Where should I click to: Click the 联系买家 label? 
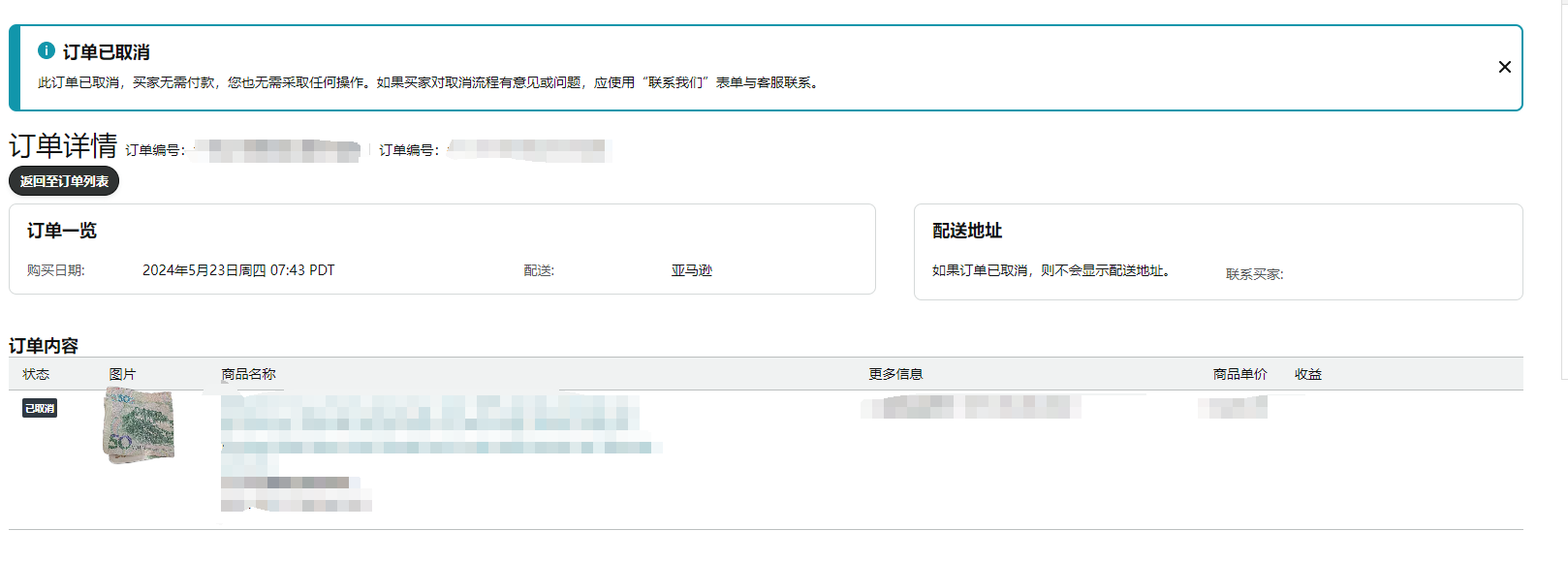tap(1254, 274)
